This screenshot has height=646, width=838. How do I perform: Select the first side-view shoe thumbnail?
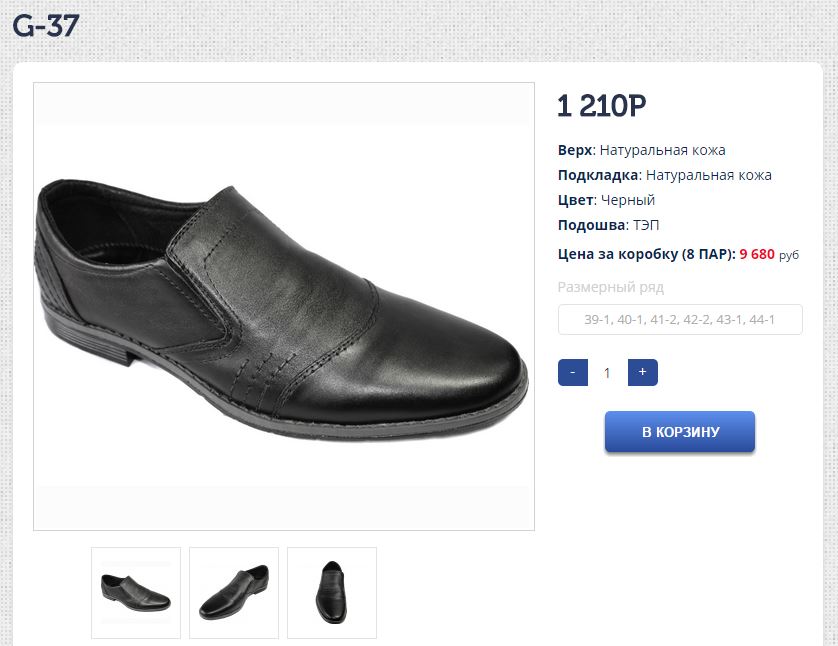click(136, 592)
